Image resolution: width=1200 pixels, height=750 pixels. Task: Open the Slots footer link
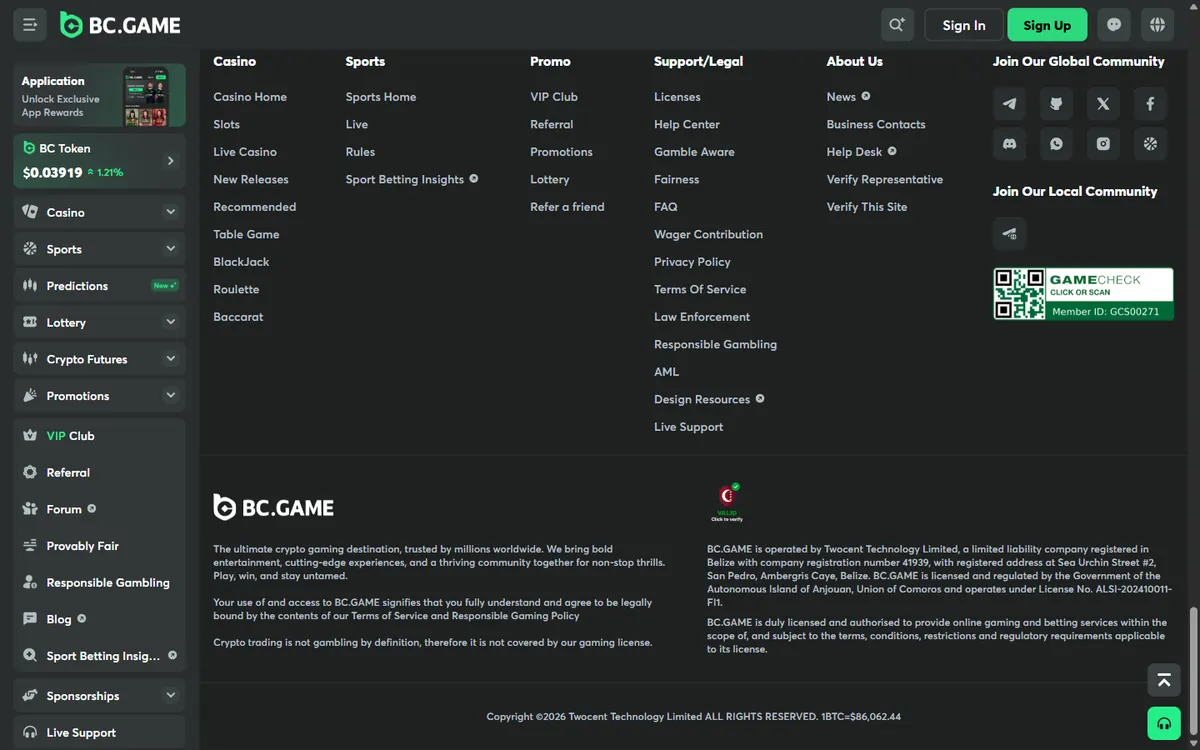pyautogui.click(x=227, y=124)
